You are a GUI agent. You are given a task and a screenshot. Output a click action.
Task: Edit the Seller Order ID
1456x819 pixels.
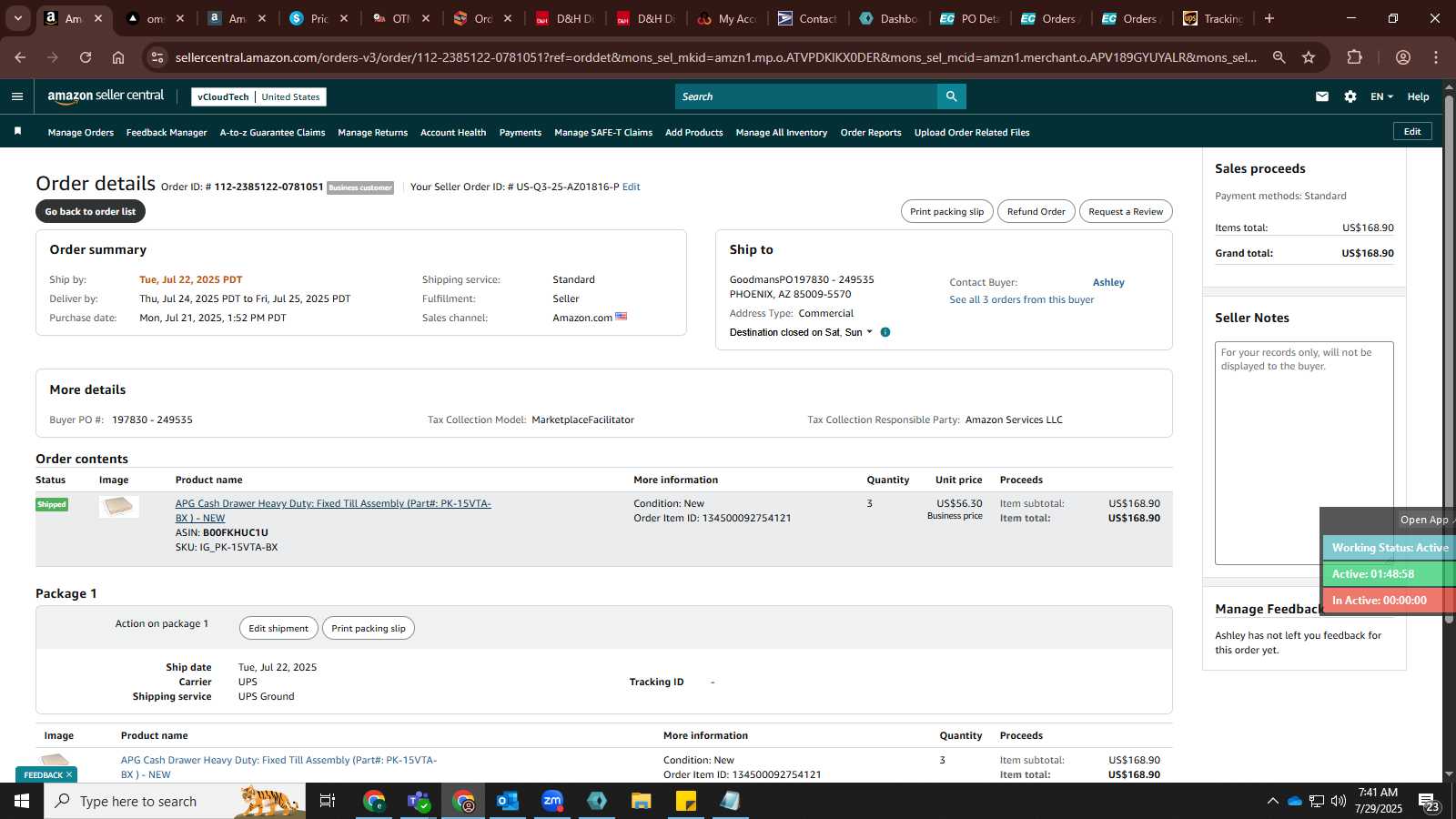click(x=631, y=187)
